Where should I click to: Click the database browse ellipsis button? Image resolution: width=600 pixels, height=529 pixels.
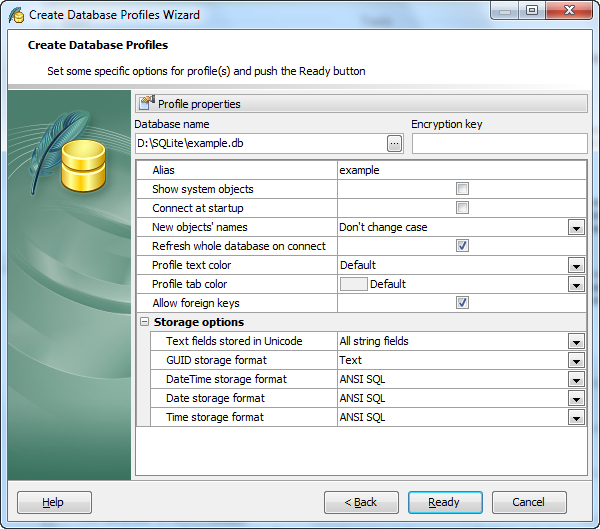pyautogui.click(x=395, y=143)
